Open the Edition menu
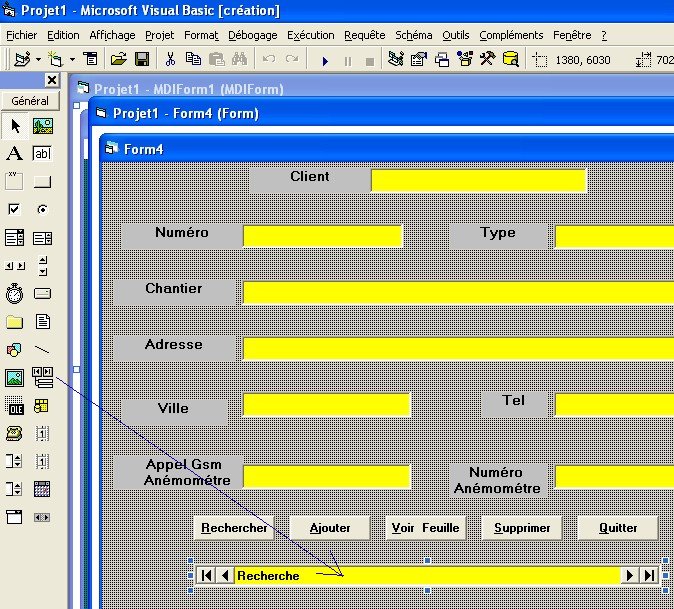Image resolution: width=674 pixels, height=609 pixels. pos(63,35)
